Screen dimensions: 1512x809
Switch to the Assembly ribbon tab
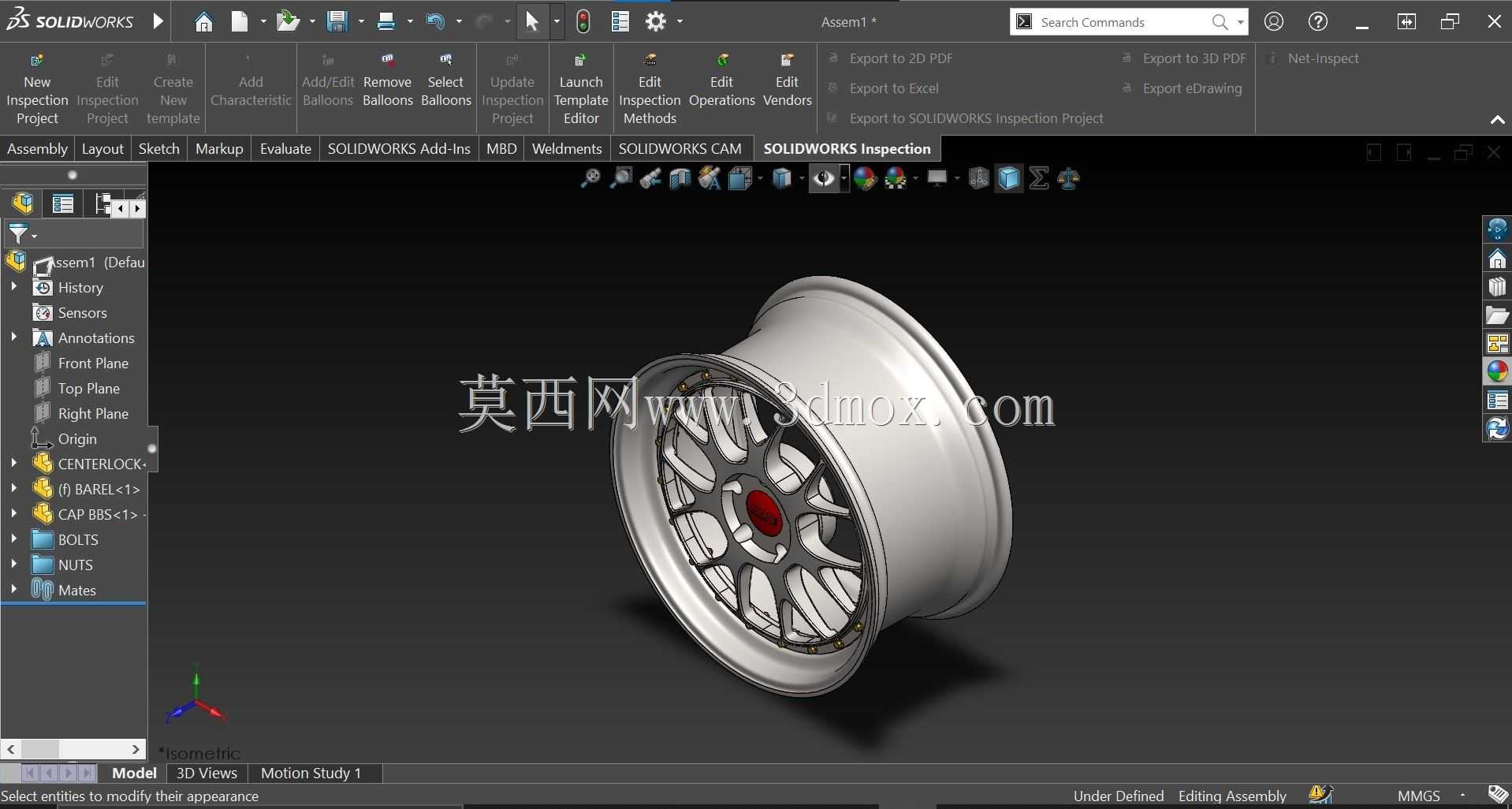coord(37,148)
